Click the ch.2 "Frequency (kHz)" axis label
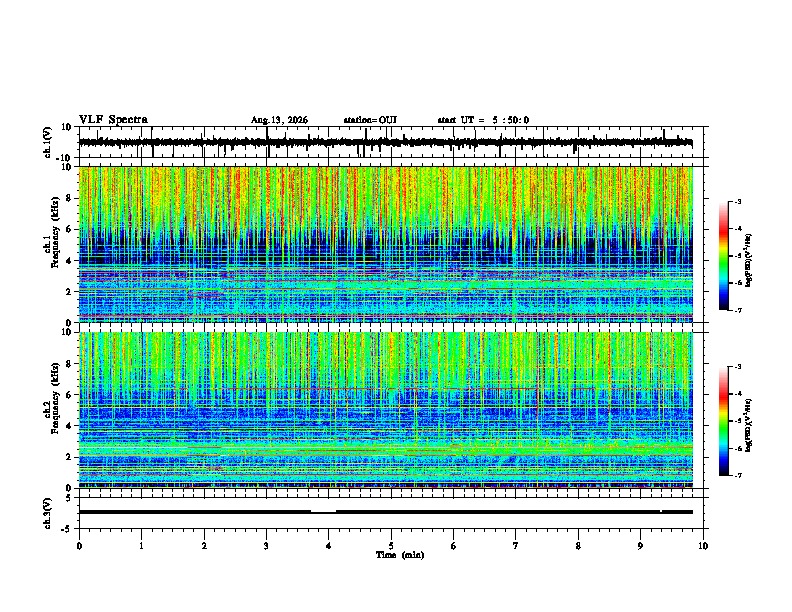This screenshot has width=792, height=612. click(x=55, y=398)
